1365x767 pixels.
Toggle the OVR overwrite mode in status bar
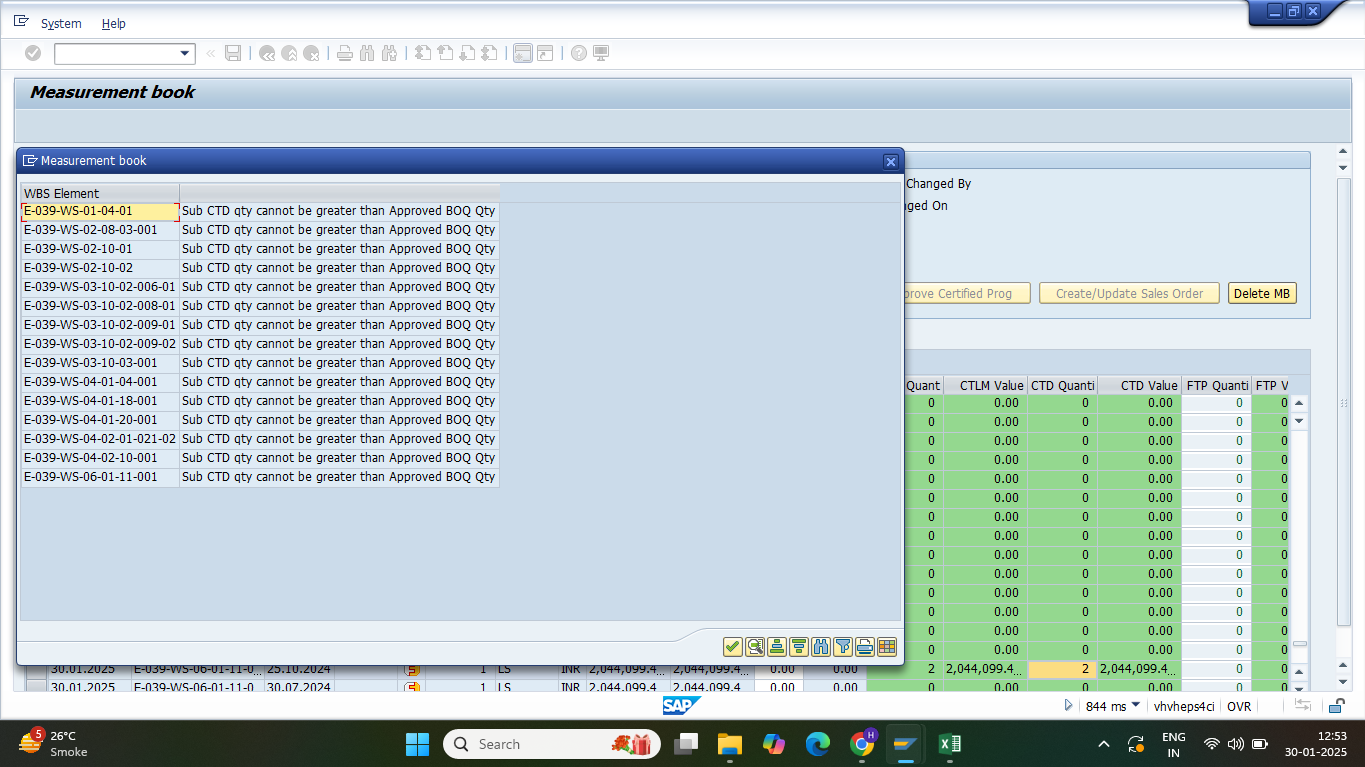(1239, 706)
